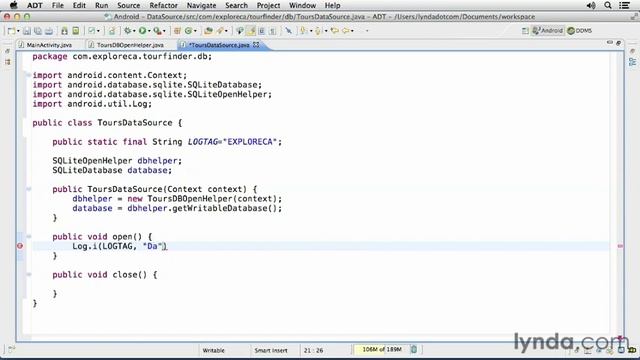The width and height of the screenshot is (640, 360).
Task: Click the Open Perspective icon
Action: 525,31
